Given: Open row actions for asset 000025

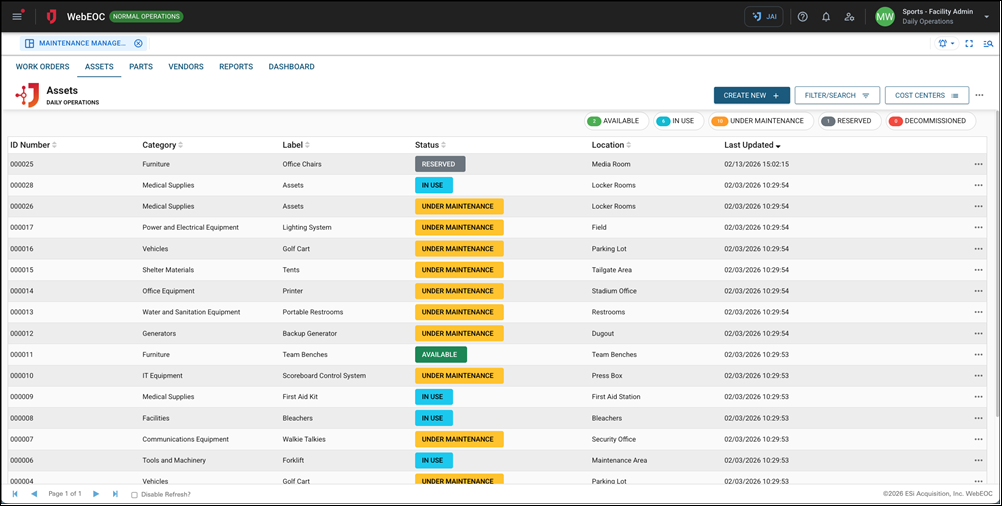Looking at the screenshot, I should point(978,164).
